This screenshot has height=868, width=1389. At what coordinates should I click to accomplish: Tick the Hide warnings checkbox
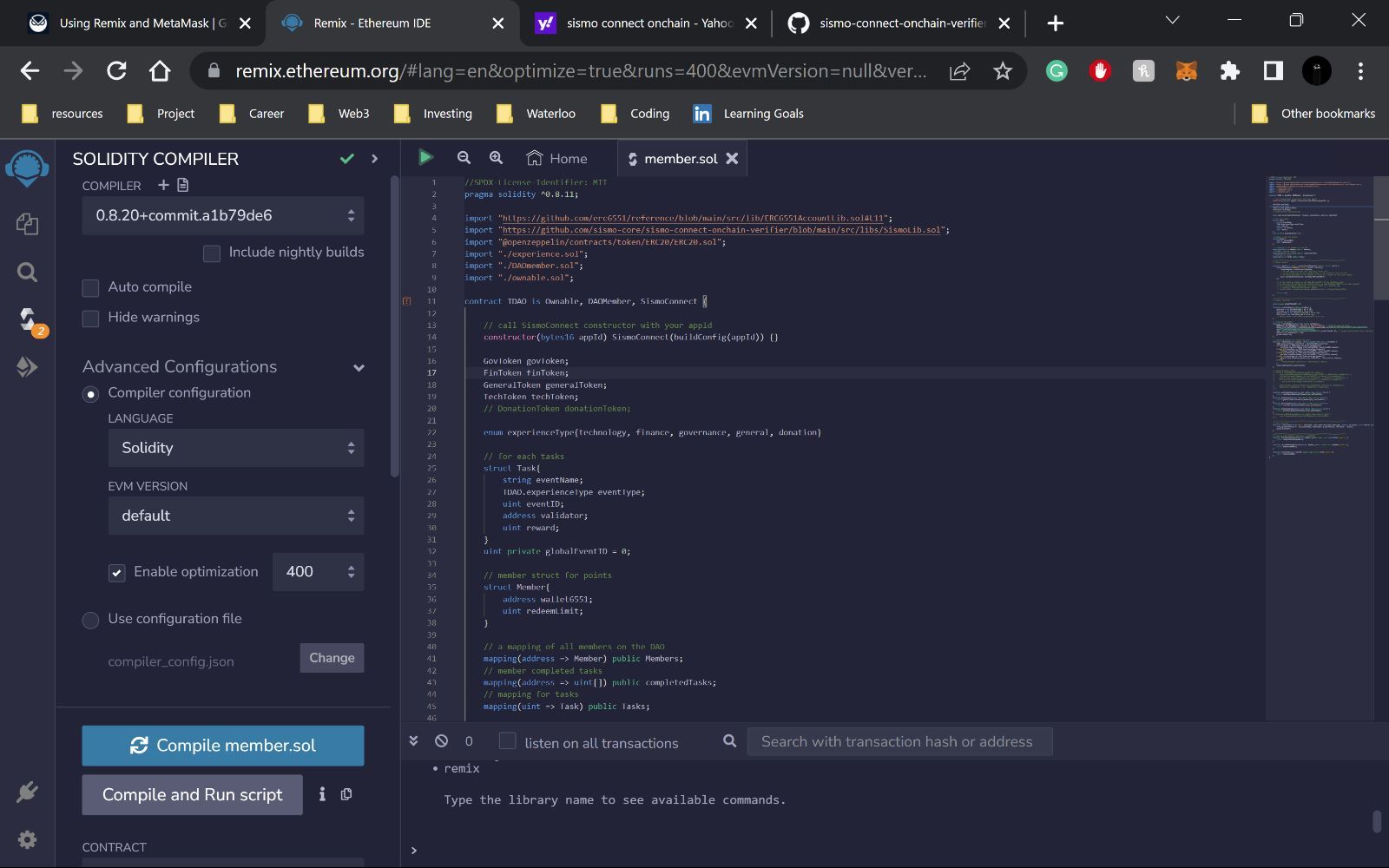[90, 318]
